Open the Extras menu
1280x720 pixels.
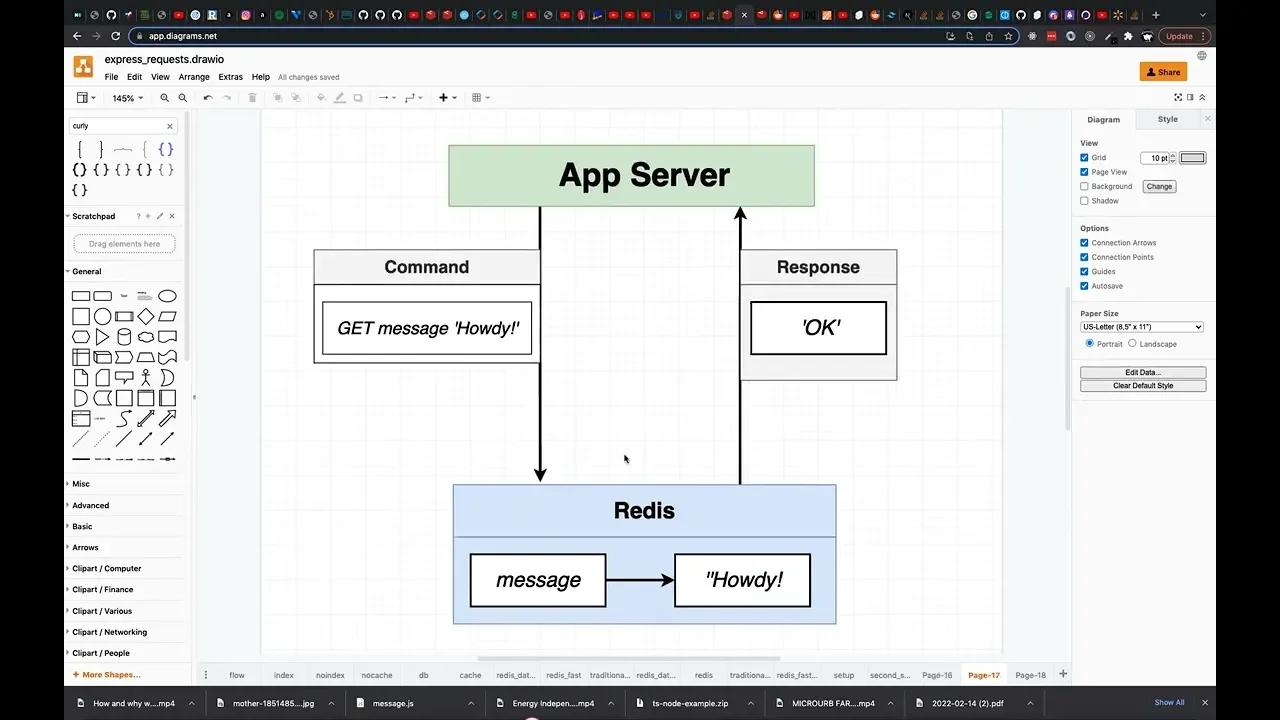[x=230, y=76]
